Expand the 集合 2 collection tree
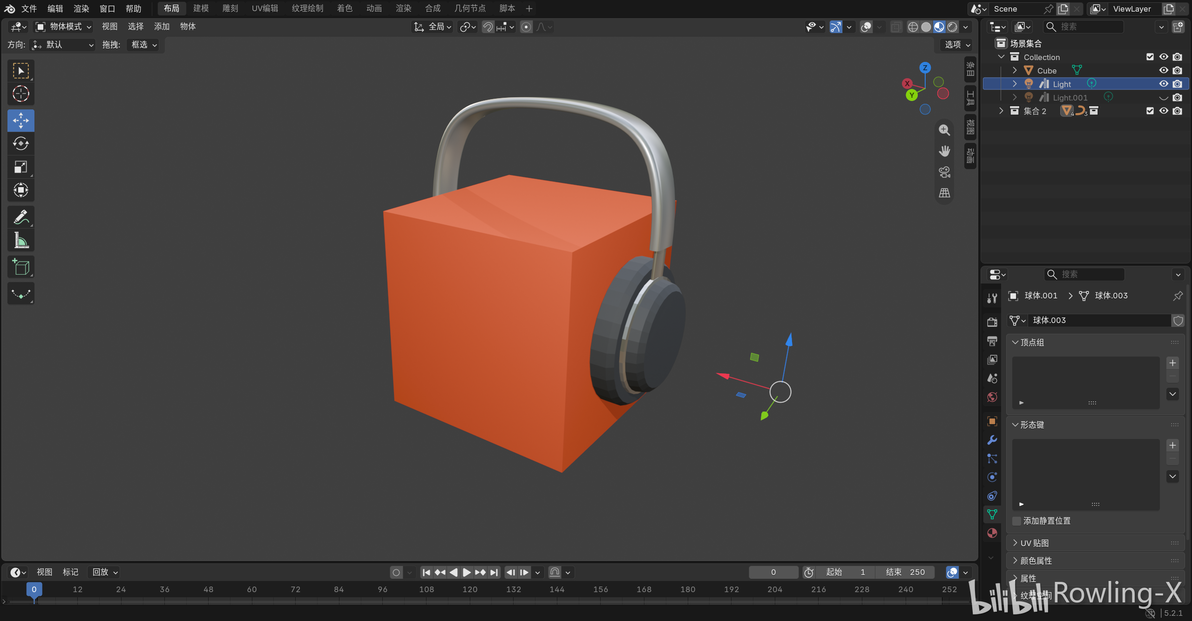 (x=1001, y=111)
